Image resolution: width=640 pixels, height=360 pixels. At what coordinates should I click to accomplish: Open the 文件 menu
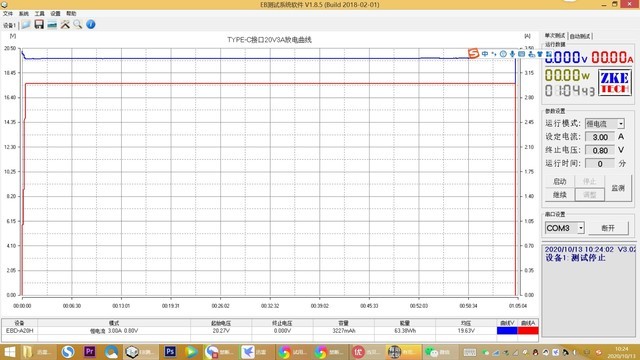[x=8, y=13]
